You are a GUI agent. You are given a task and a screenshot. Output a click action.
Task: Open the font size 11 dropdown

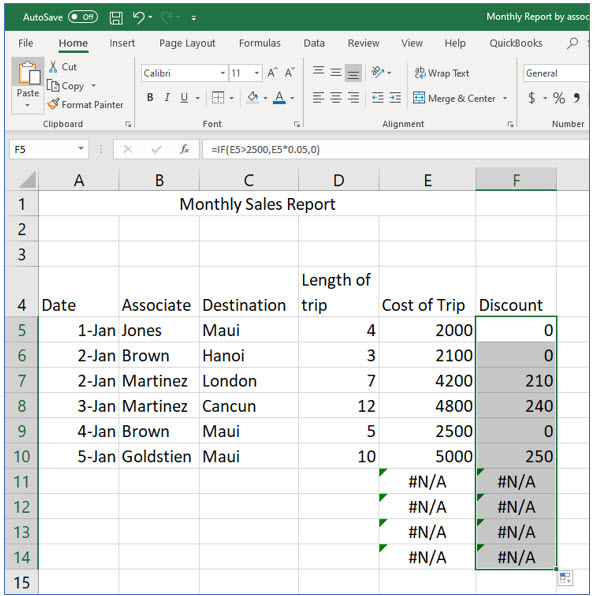click(x=257, y=73)
